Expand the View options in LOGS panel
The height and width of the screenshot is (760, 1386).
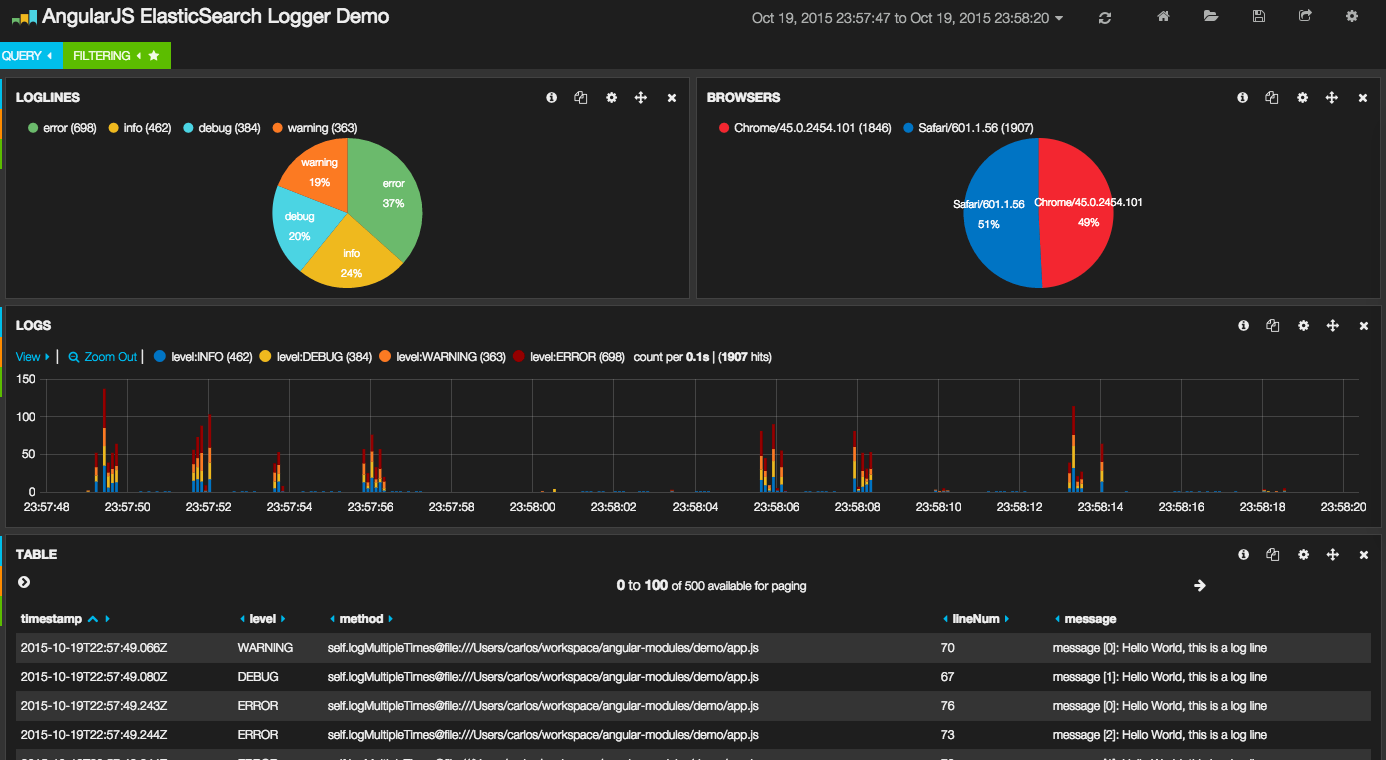(x=32, y=357)
